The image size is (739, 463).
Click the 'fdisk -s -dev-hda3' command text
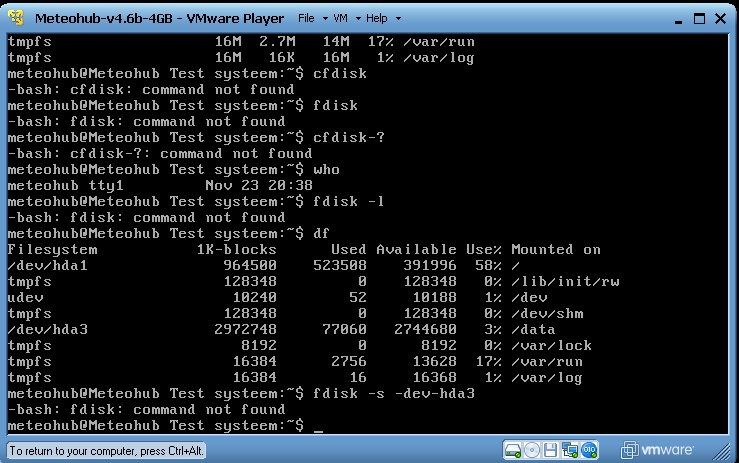click(x=394, y=394)
